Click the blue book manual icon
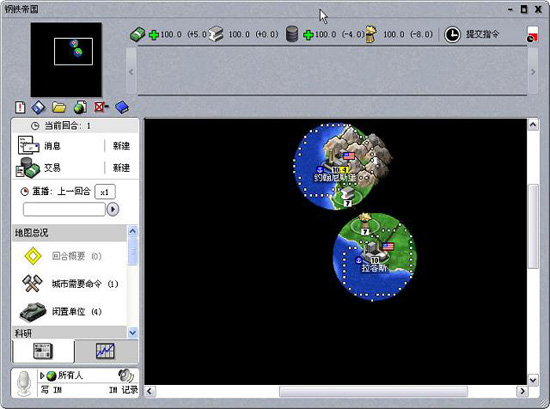Image resolution: width=550 pixels, height=409 pixels. click(x=122, y=107)
